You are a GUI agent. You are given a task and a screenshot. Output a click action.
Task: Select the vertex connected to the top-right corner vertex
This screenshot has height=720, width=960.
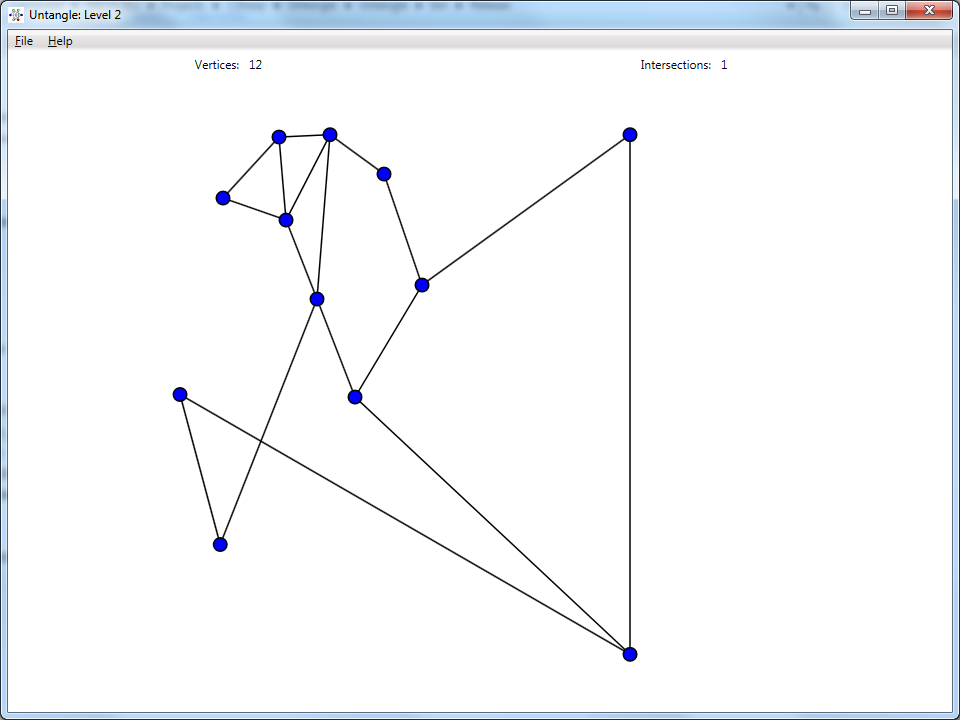point(421,284)
